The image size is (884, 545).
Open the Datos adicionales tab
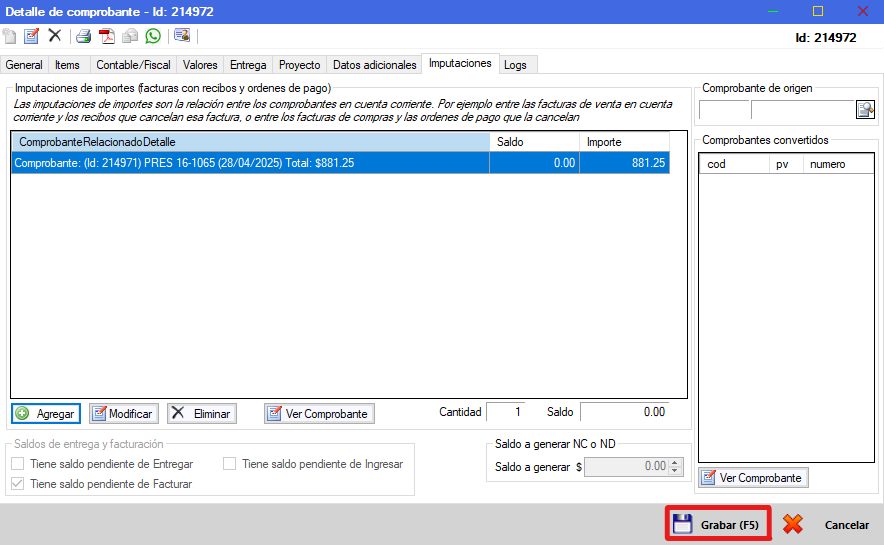click(x=374, y=65)
